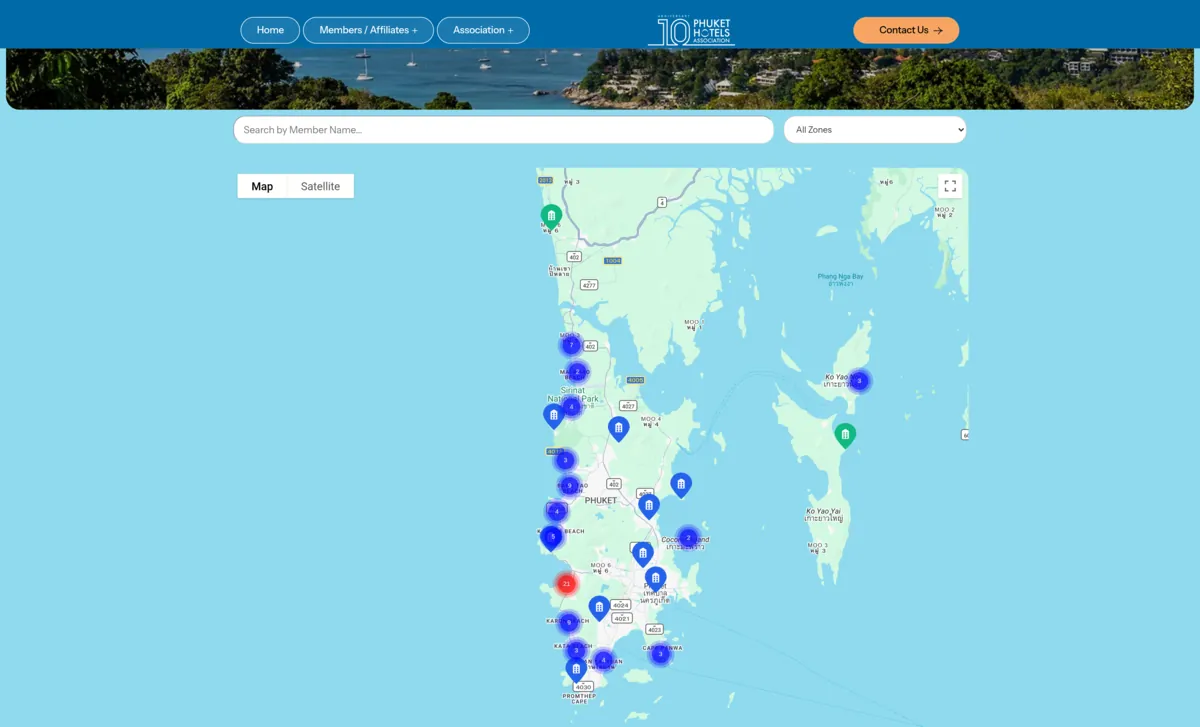The width and height of the screenshot is (1200, 727).
Task: Click the Phuket Hotels Association logo
Action: [691, 30]
